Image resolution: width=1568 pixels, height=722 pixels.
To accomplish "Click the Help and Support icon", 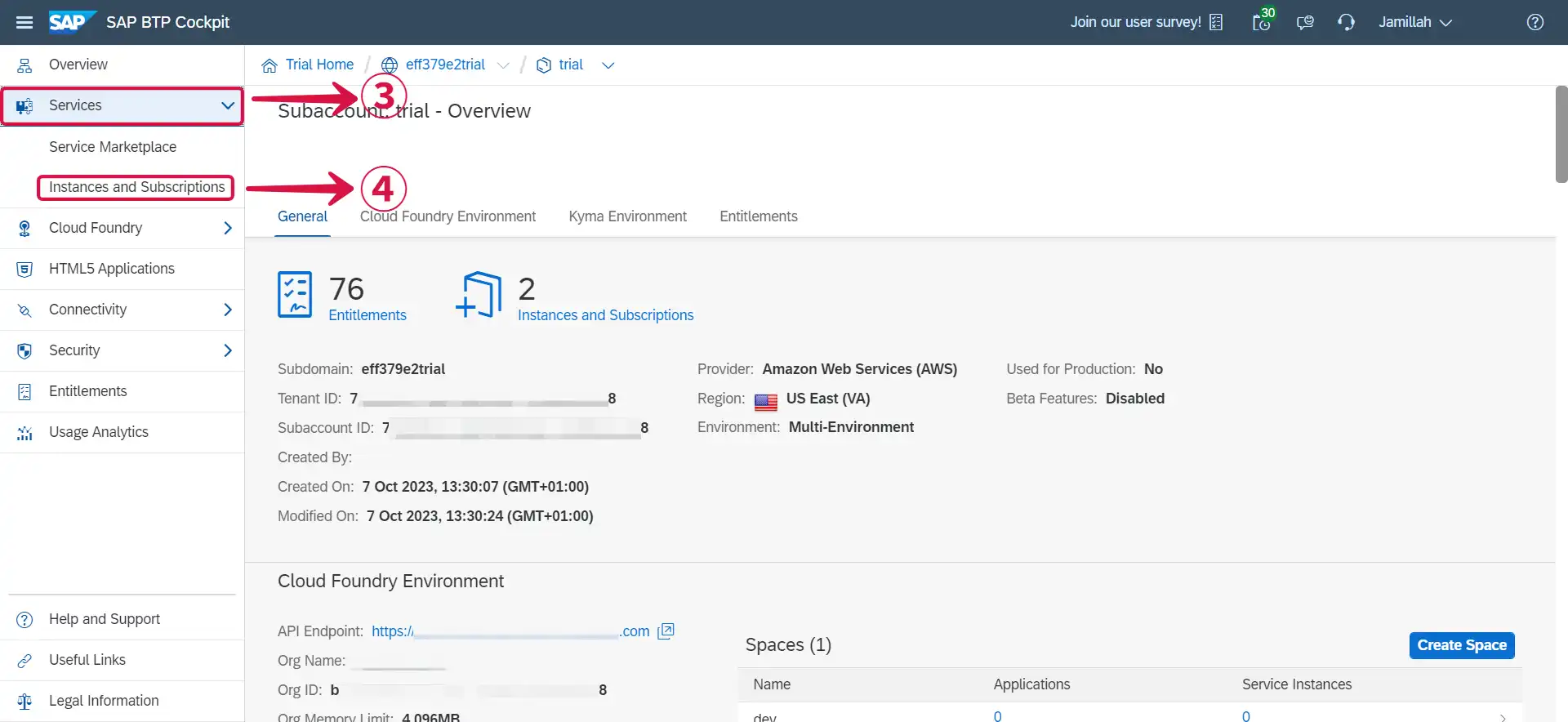I will tap(24, 620).
